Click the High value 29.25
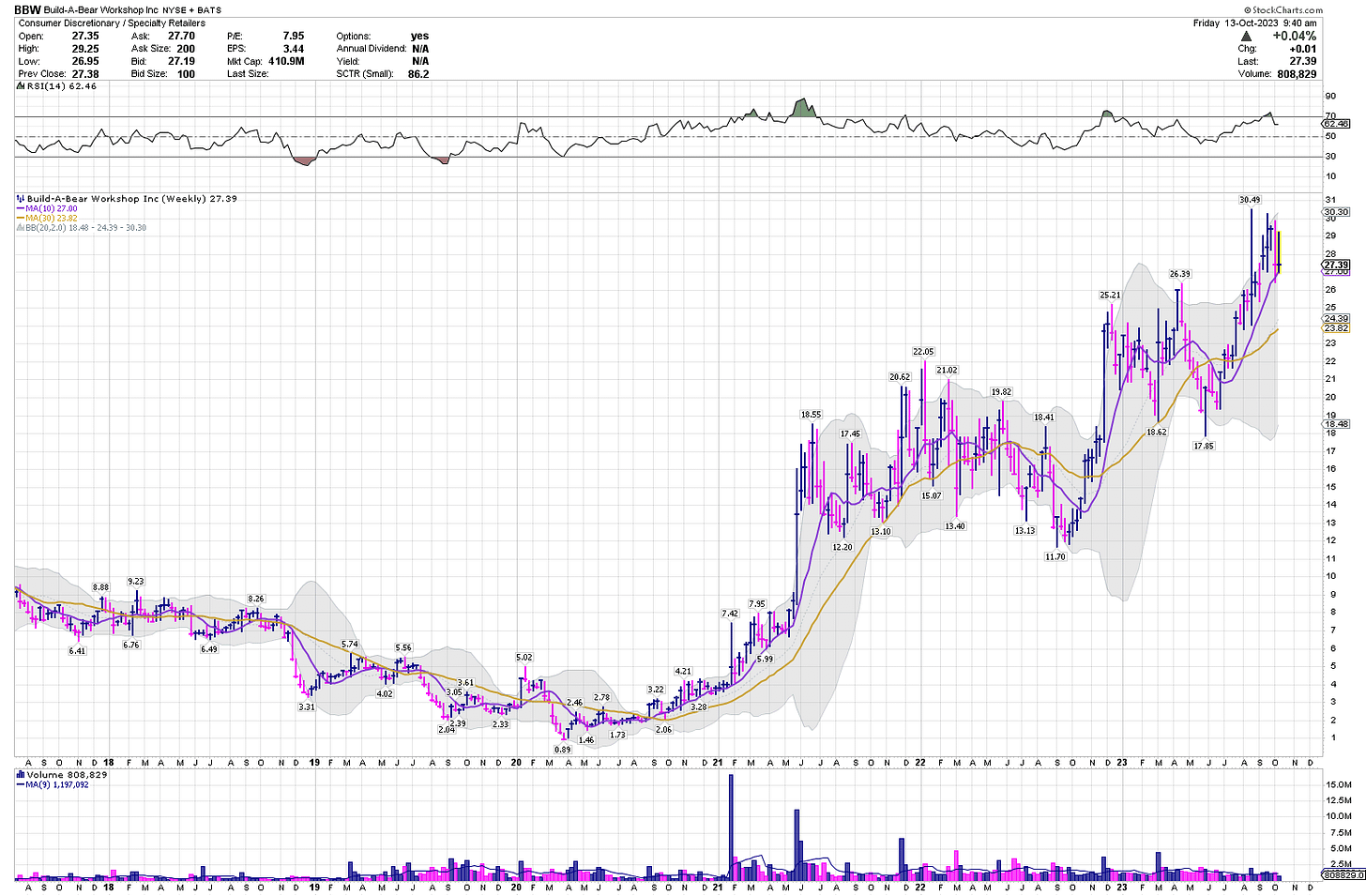1366x896 pixels. pyautogui.click(x=85, y=49)
